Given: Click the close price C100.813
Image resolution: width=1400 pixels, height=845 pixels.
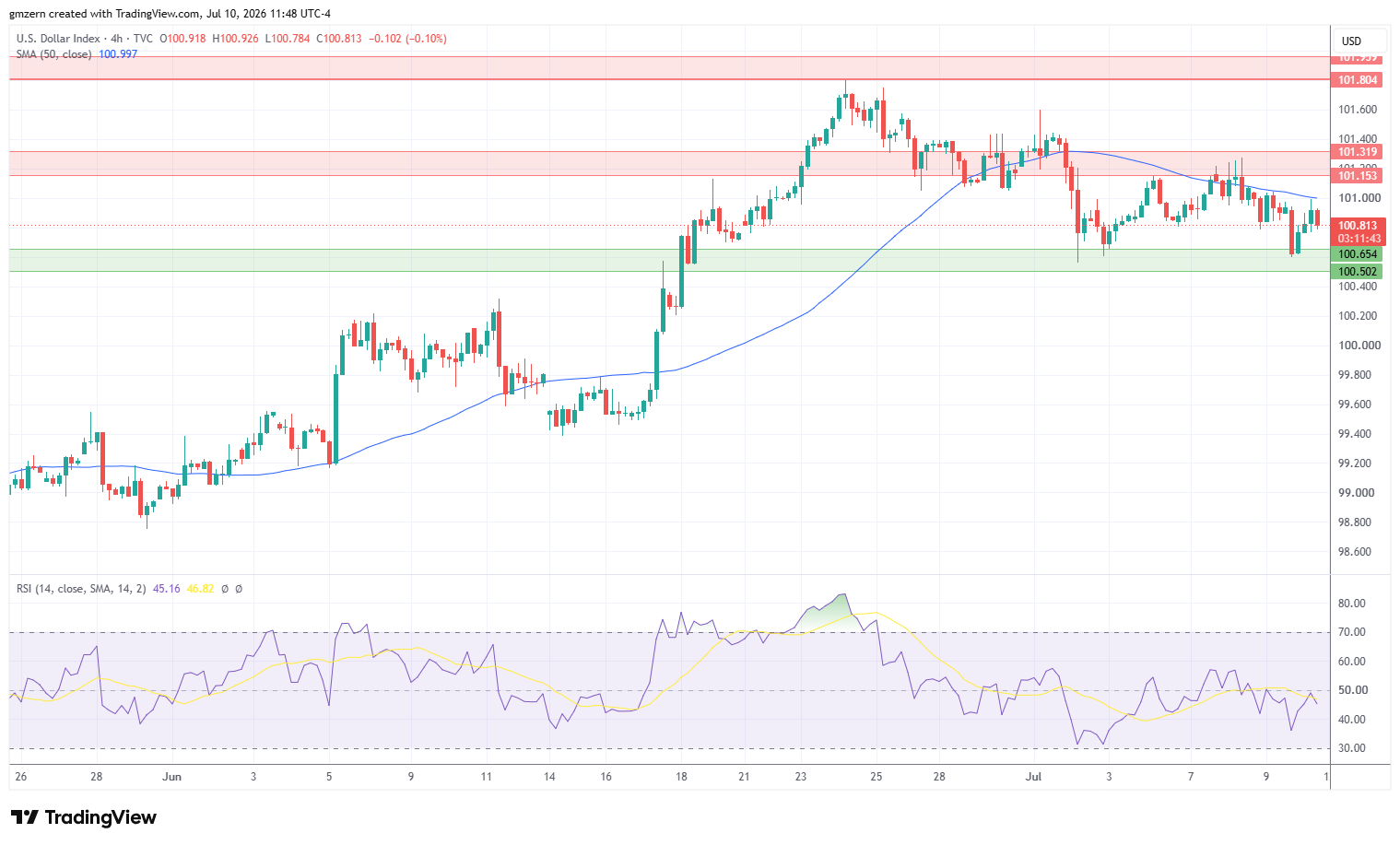Looking at the screenshot, I should 339,39.
